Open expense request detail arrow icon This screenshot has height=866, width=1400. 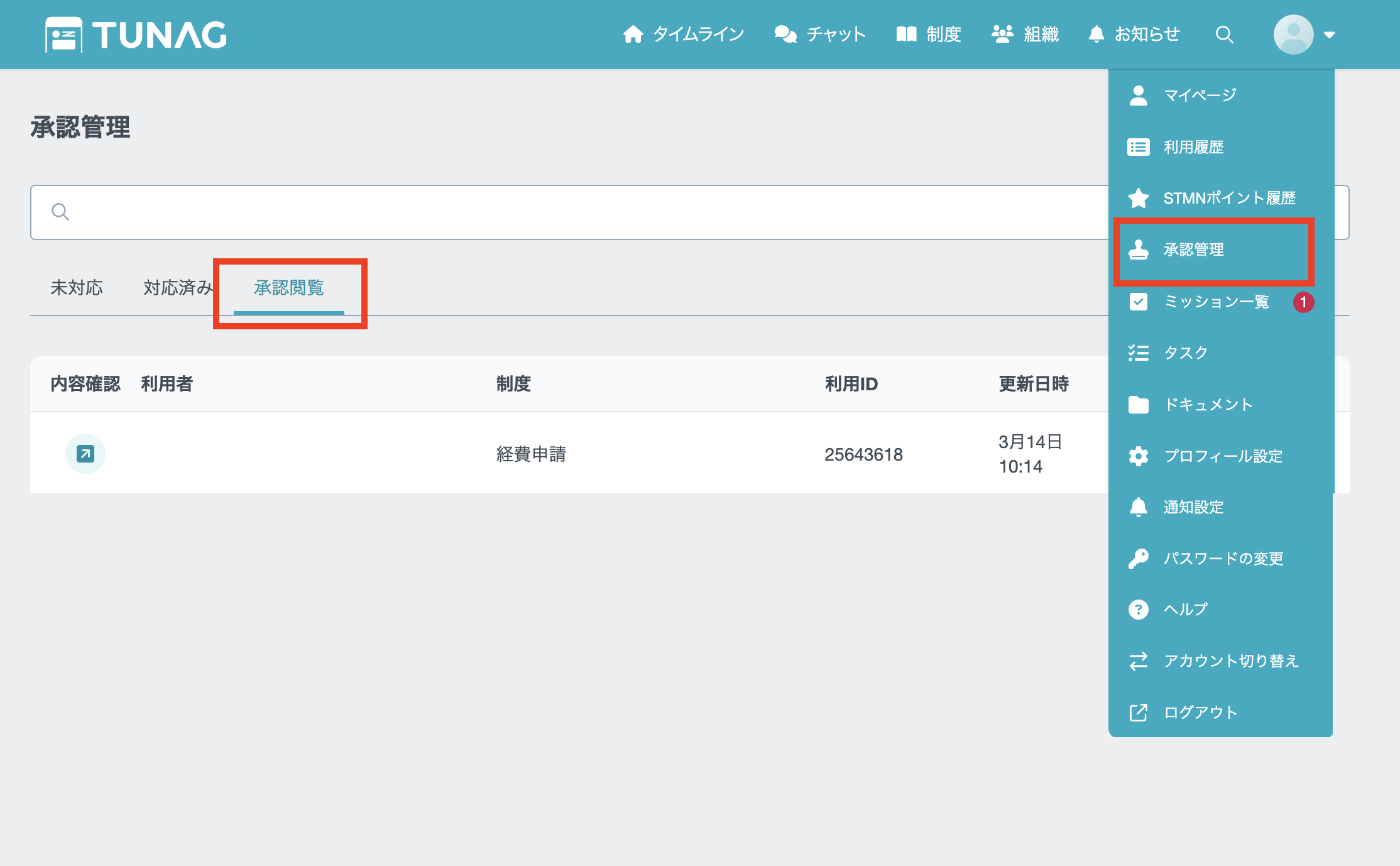tap(85, 453)
